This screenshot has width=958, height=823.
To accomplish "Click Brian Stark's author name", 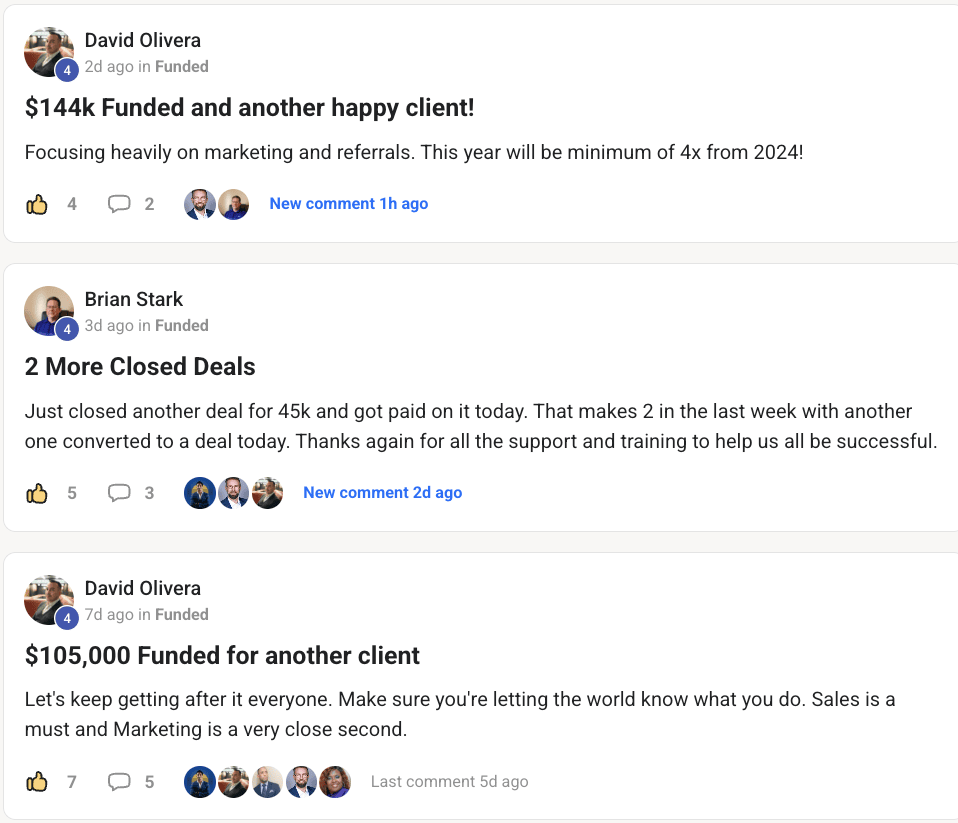I will coord(134,300).
